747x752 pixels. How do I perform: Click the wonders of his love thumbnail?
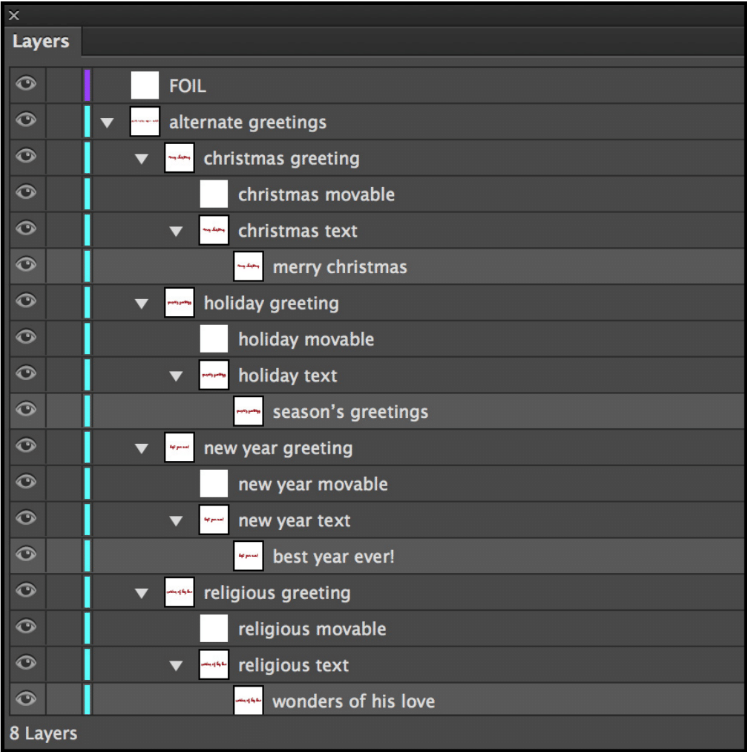(248, 701)
